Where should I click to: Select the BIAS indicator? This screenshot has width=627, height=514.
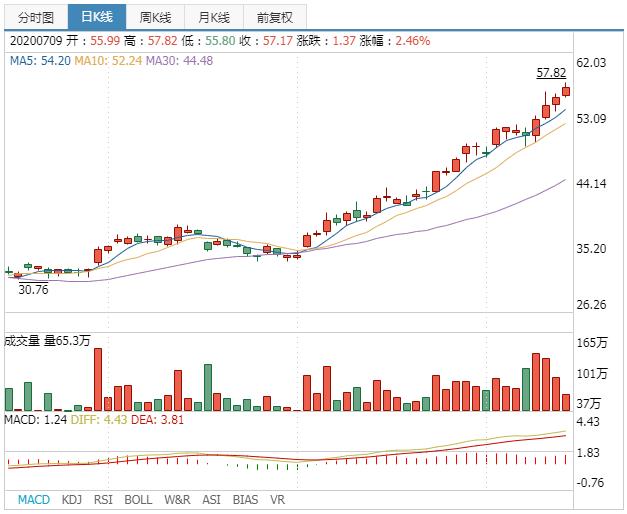point(245,498)
